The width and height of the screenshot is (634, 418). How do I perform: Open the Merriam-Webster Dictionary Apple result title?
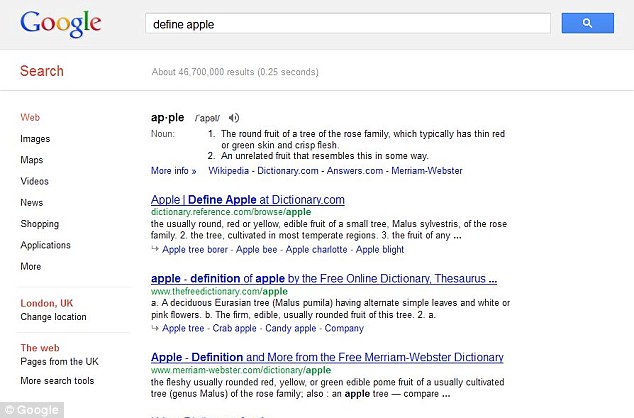327,357
